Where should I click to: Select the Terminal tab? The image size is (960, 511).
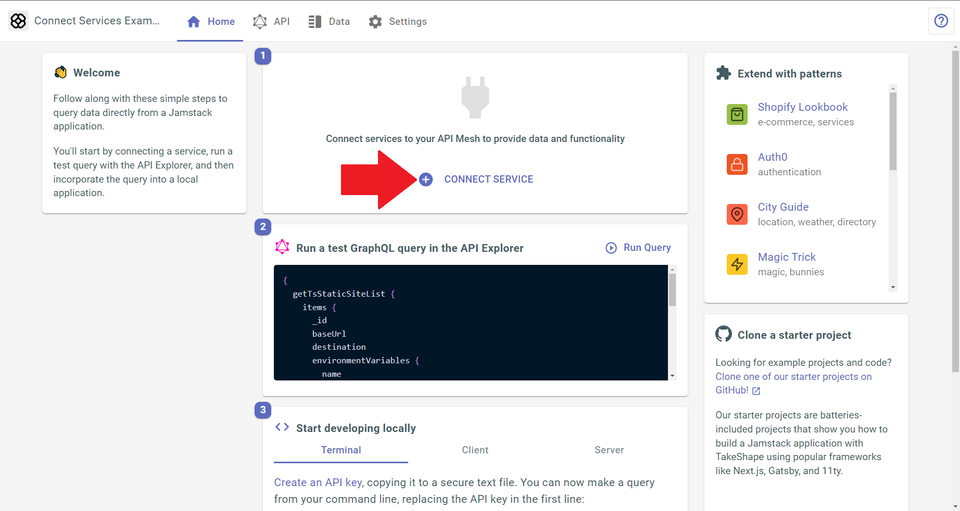coord(341,450)
